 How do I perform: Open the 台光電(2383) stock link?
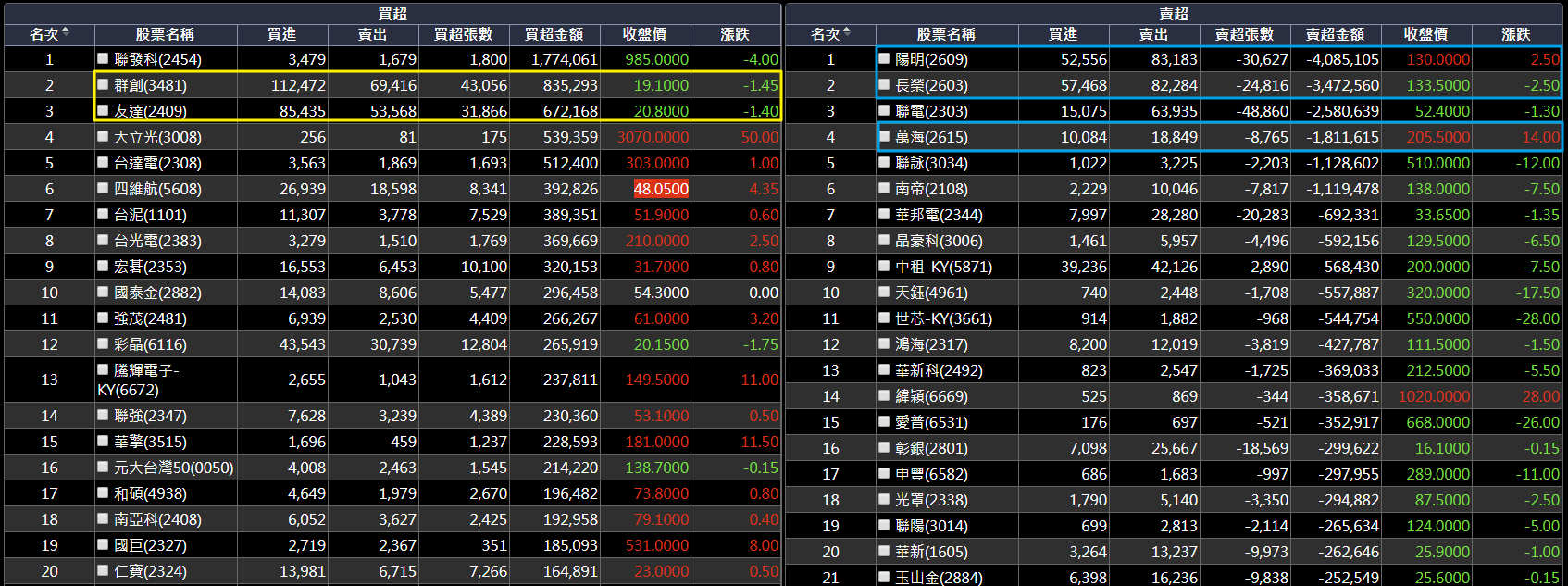pyautogui.click(x=157, y=241)
